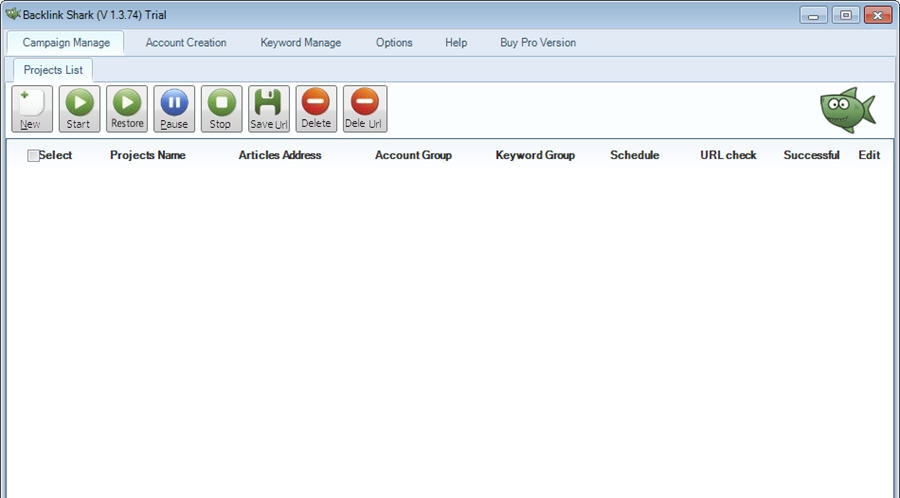Open the Options tab
This screenshot has height=498, width=900.
tap(394, 42)
